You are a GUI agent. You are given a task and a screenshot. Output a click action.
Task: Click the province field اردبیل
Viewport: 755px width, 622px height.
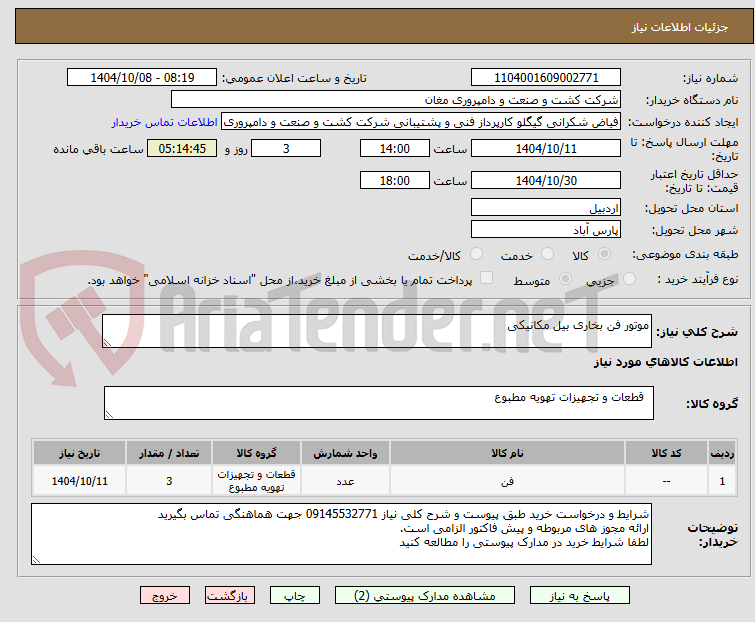point(546,207)
